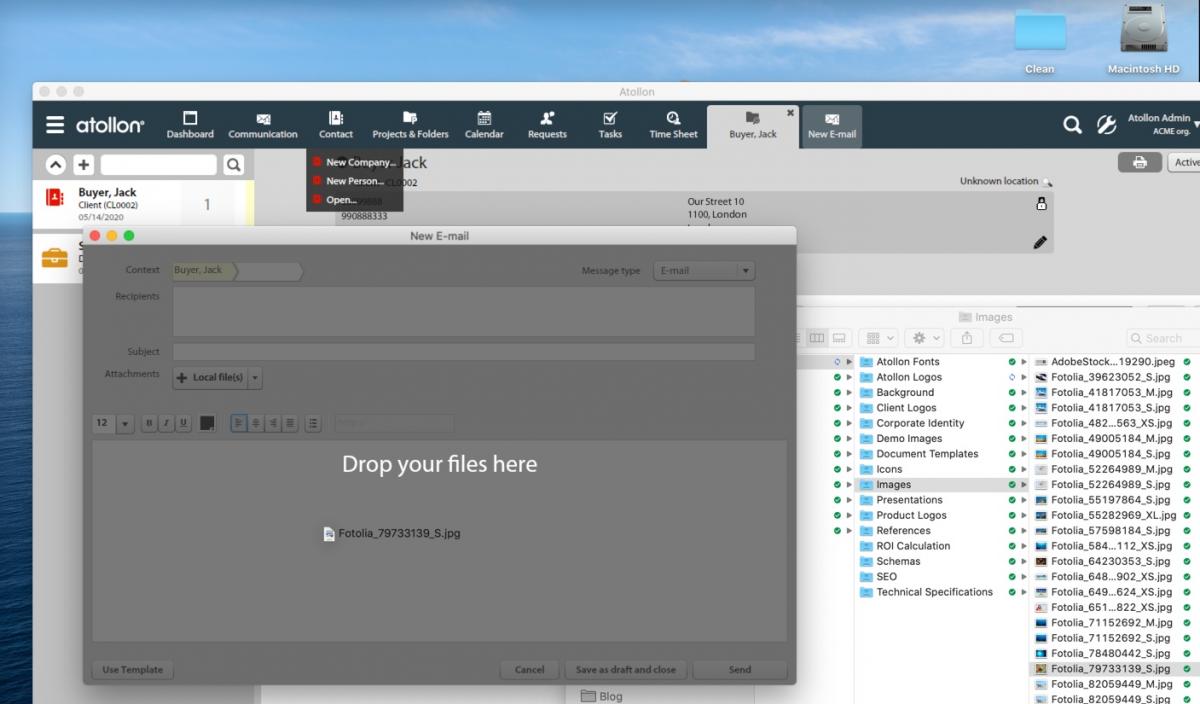Image resolution: width=1200 pixels, height=704 pixels.
Task: Open the Local file(s) dropdown arrow
Action: tap(255, 378)
